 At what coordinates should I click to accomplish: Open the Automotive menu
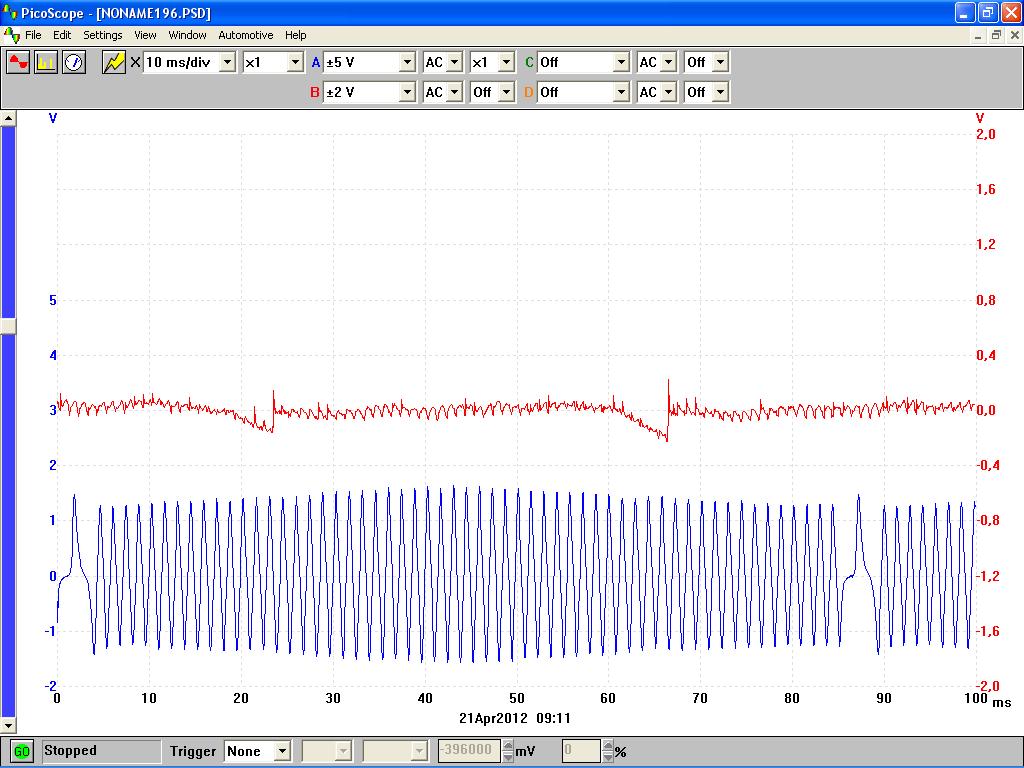point(245,35)
